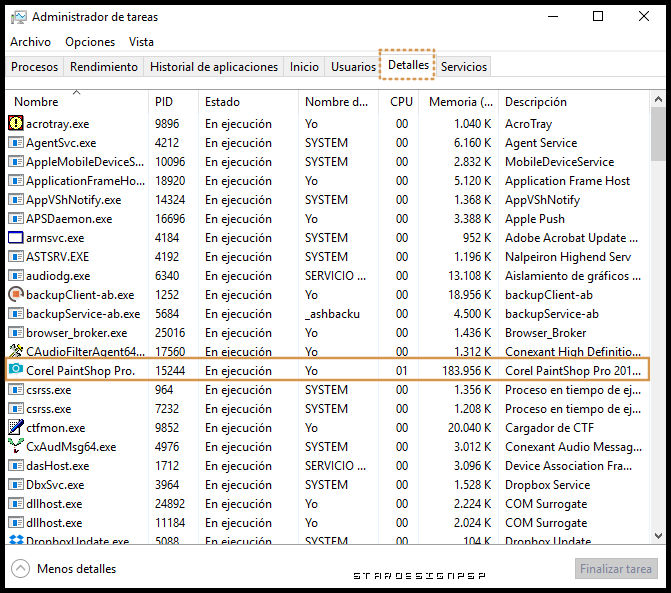Open the Archivo menu
This screenshot has height=593, width=671.
(x=30, y=42)
